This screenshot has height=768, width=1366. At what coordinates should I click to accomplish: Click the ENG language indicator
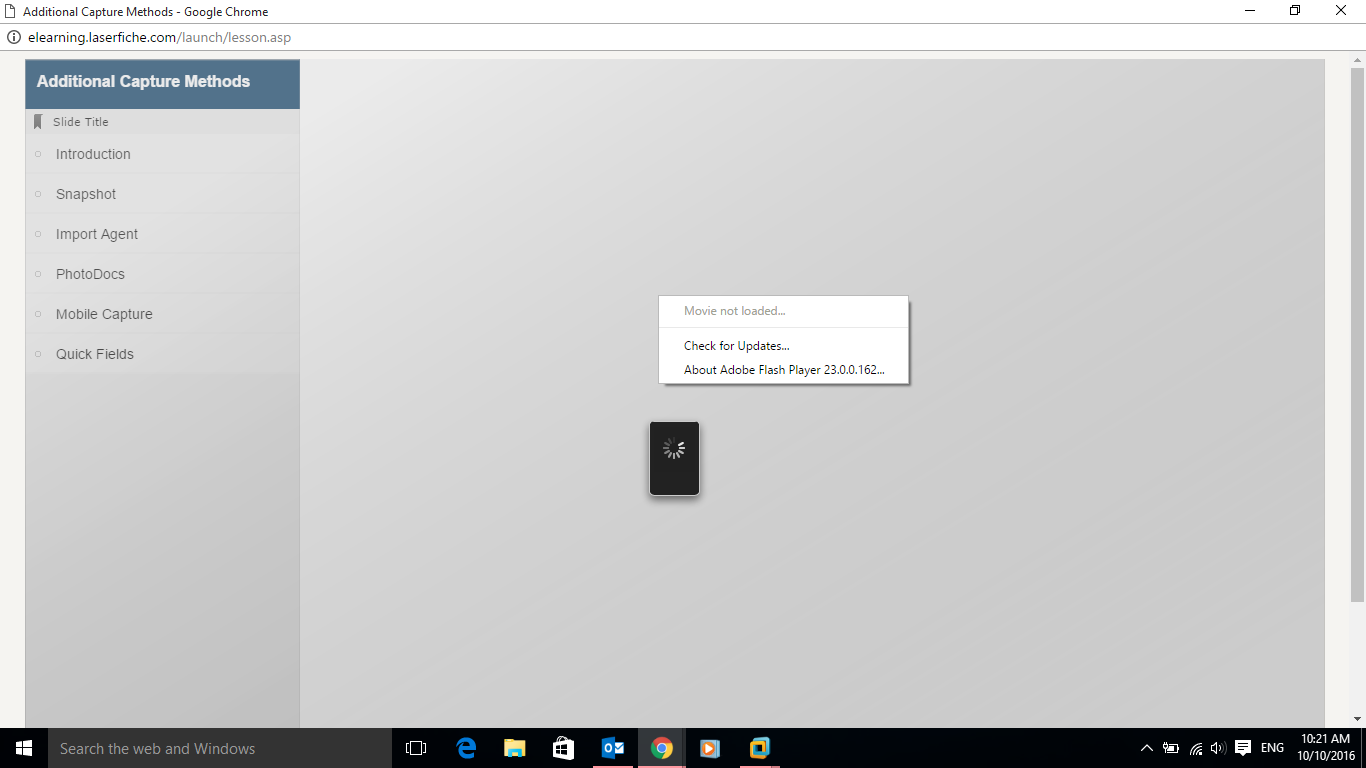1272,748
